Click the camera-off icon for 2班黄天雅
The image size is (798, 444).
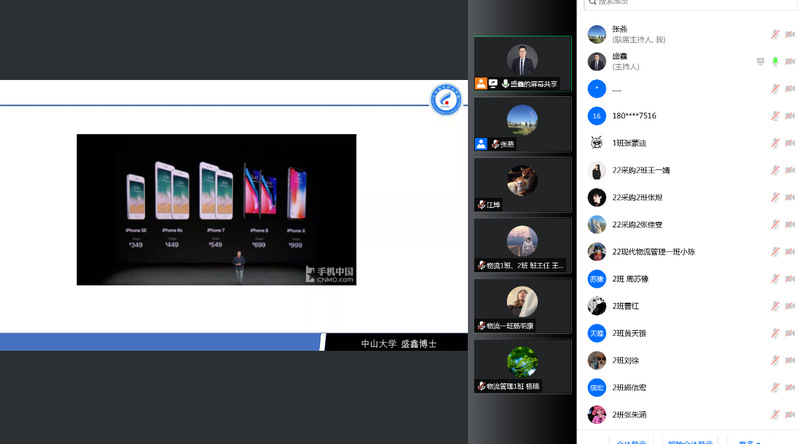point(790,333)
